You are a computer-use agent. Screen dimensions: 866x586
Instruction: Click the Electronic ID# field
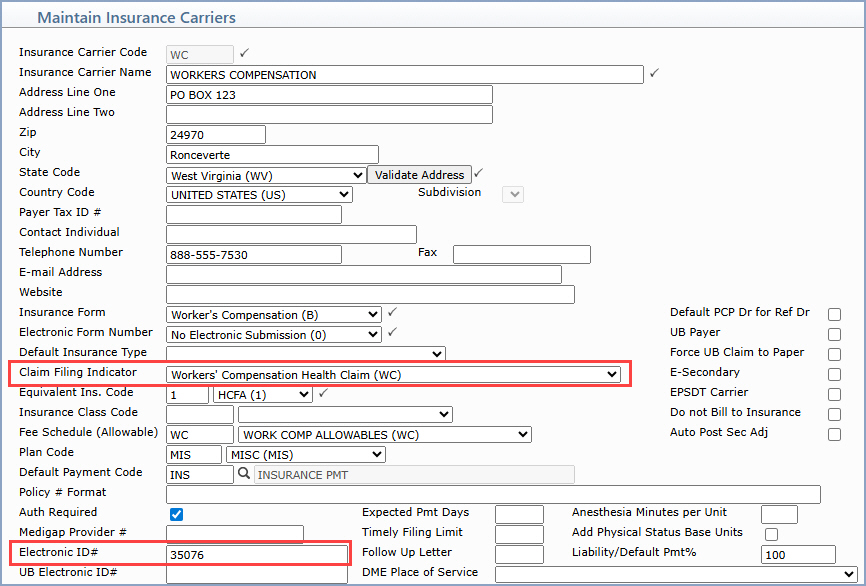pos(257,554)
